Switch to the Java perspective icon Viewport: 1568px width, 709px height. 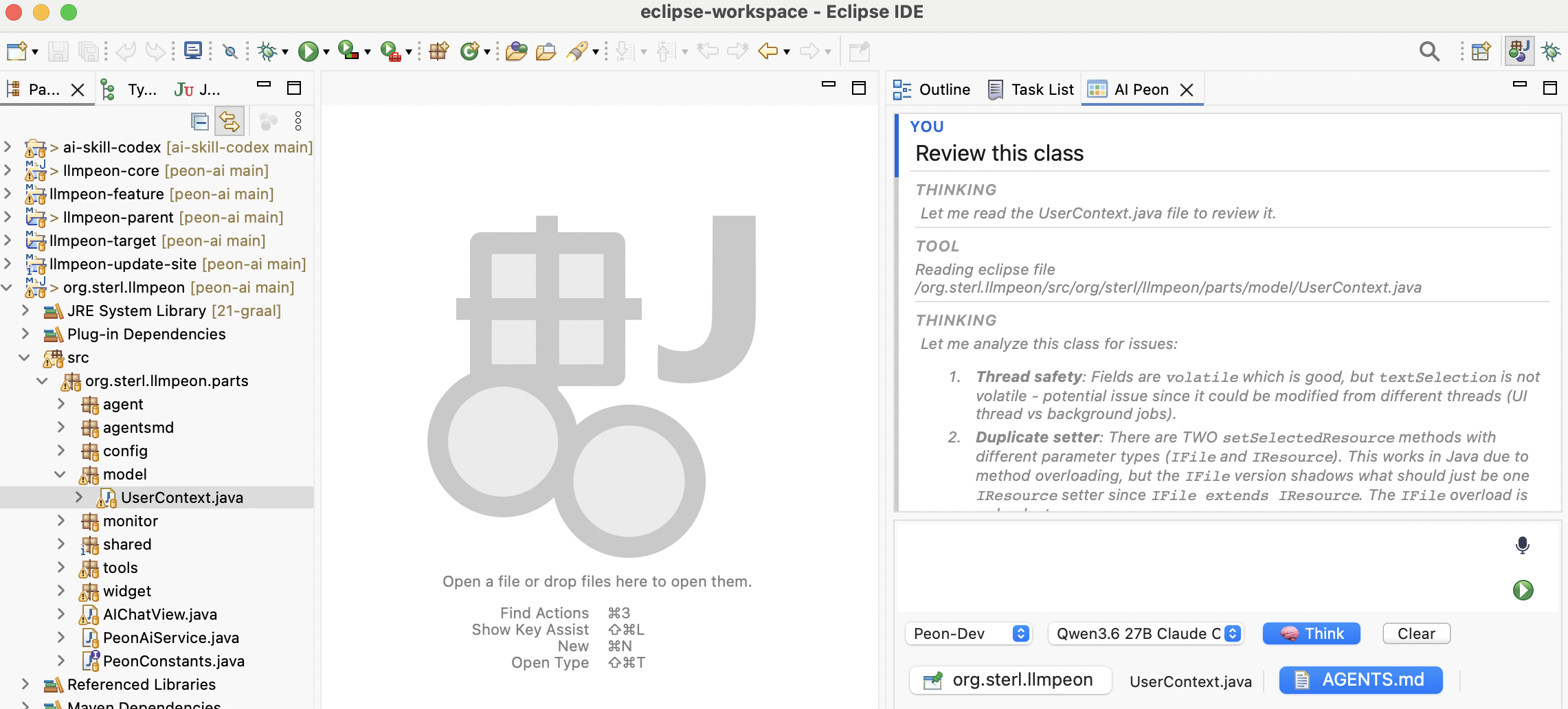click(x=1519, y=51)
